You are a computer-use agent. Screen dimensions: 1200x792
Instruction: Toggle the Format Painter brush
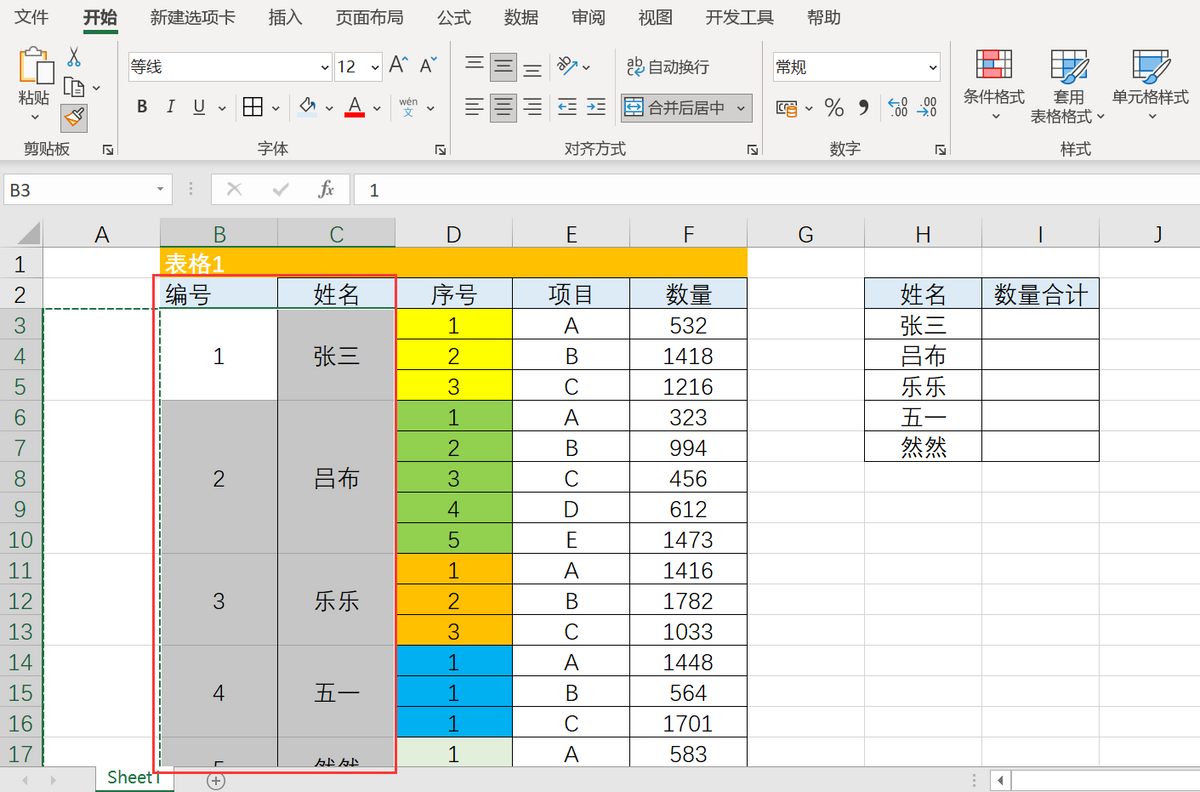click(x=74, y=118)
